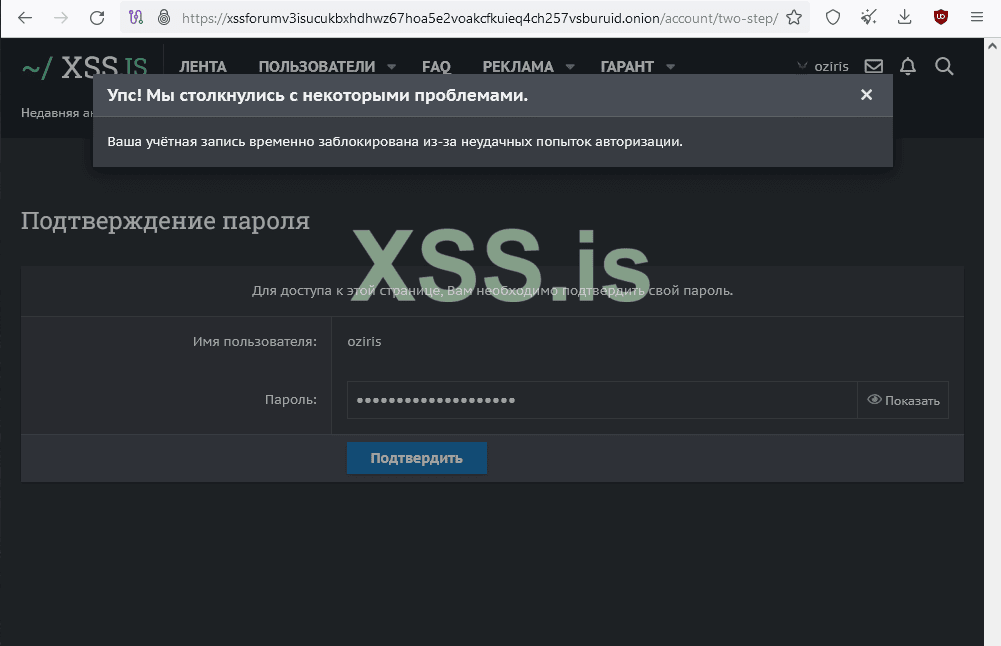Close the error dialog with X
The image size is (1001, 646).
tap(866, 95)
